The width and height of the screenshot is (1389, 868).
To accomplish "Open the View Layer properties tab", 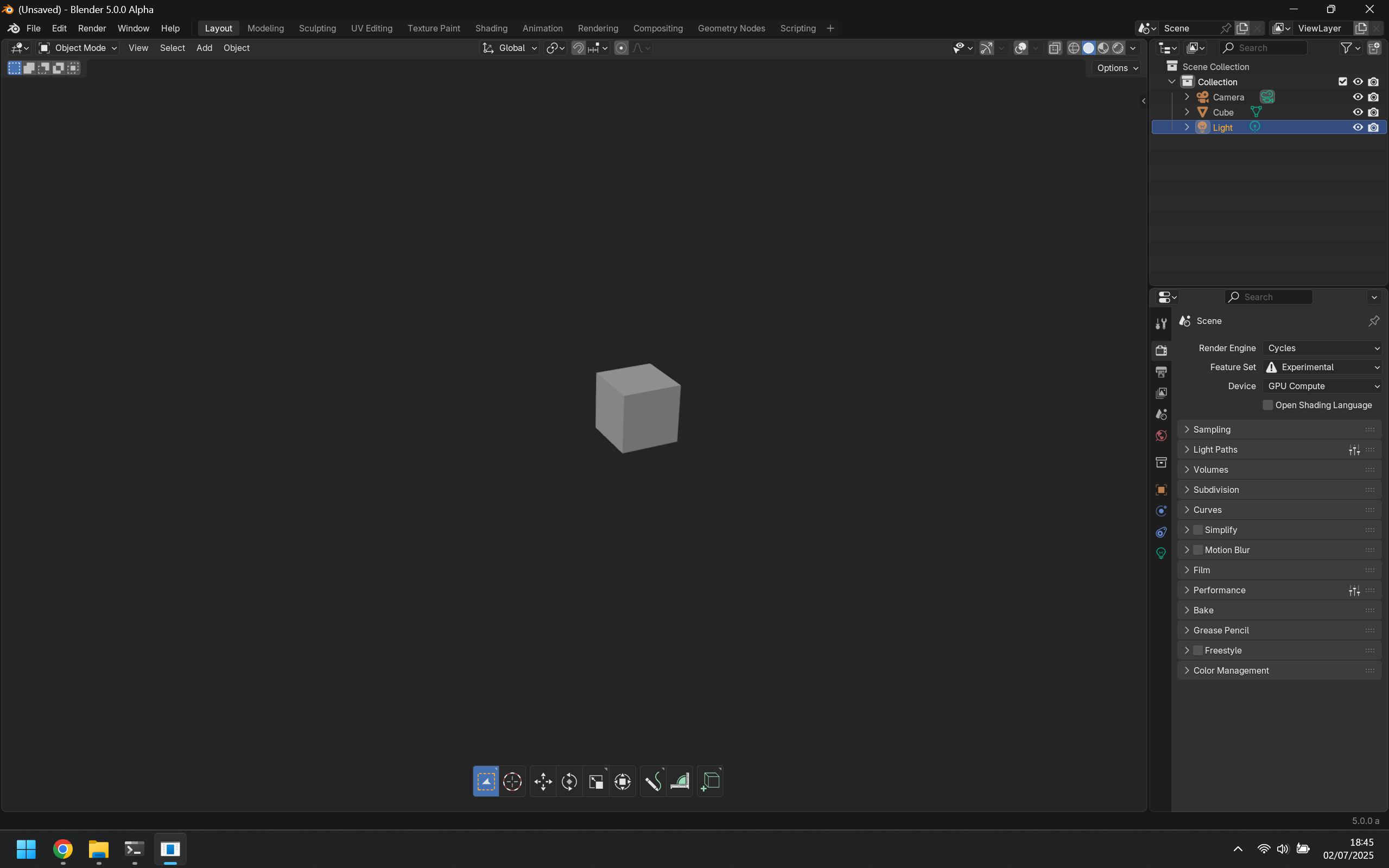I will point(1161,393).
